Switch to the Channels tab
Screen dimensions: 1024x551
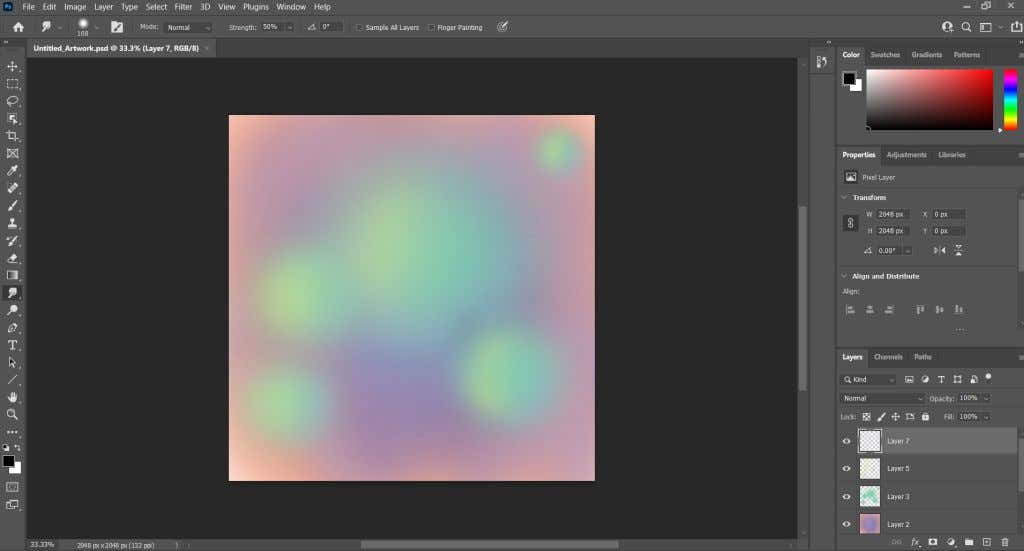point(888,357)
